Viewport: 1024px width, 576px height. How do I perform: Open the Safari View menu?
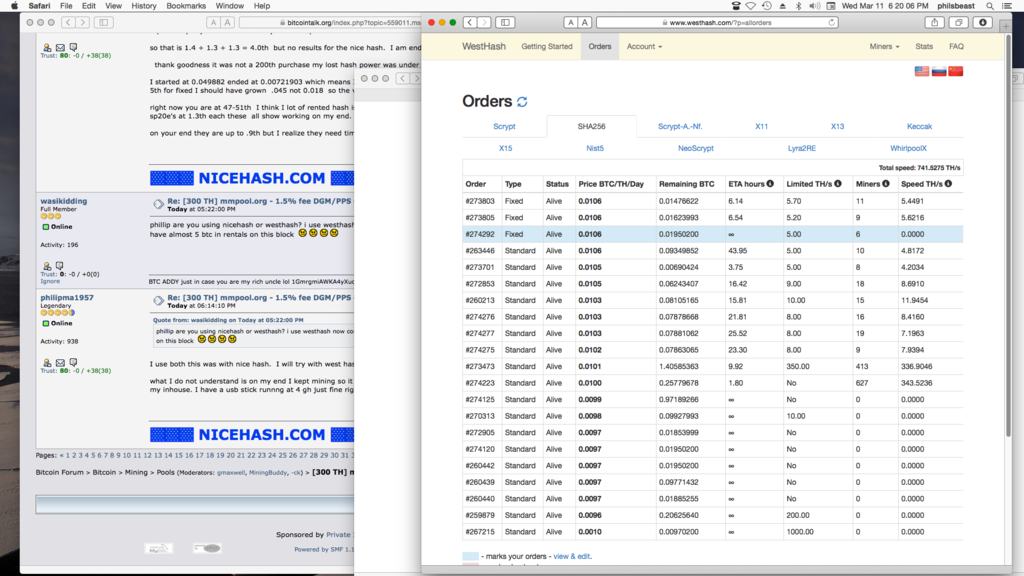[113, 6]
